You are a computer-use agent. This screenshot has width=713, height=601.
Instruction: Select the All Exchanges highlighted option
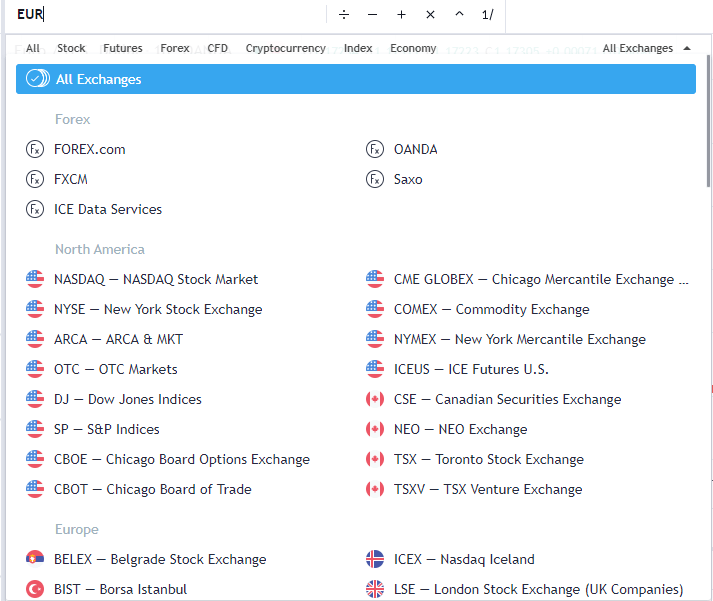355,79
